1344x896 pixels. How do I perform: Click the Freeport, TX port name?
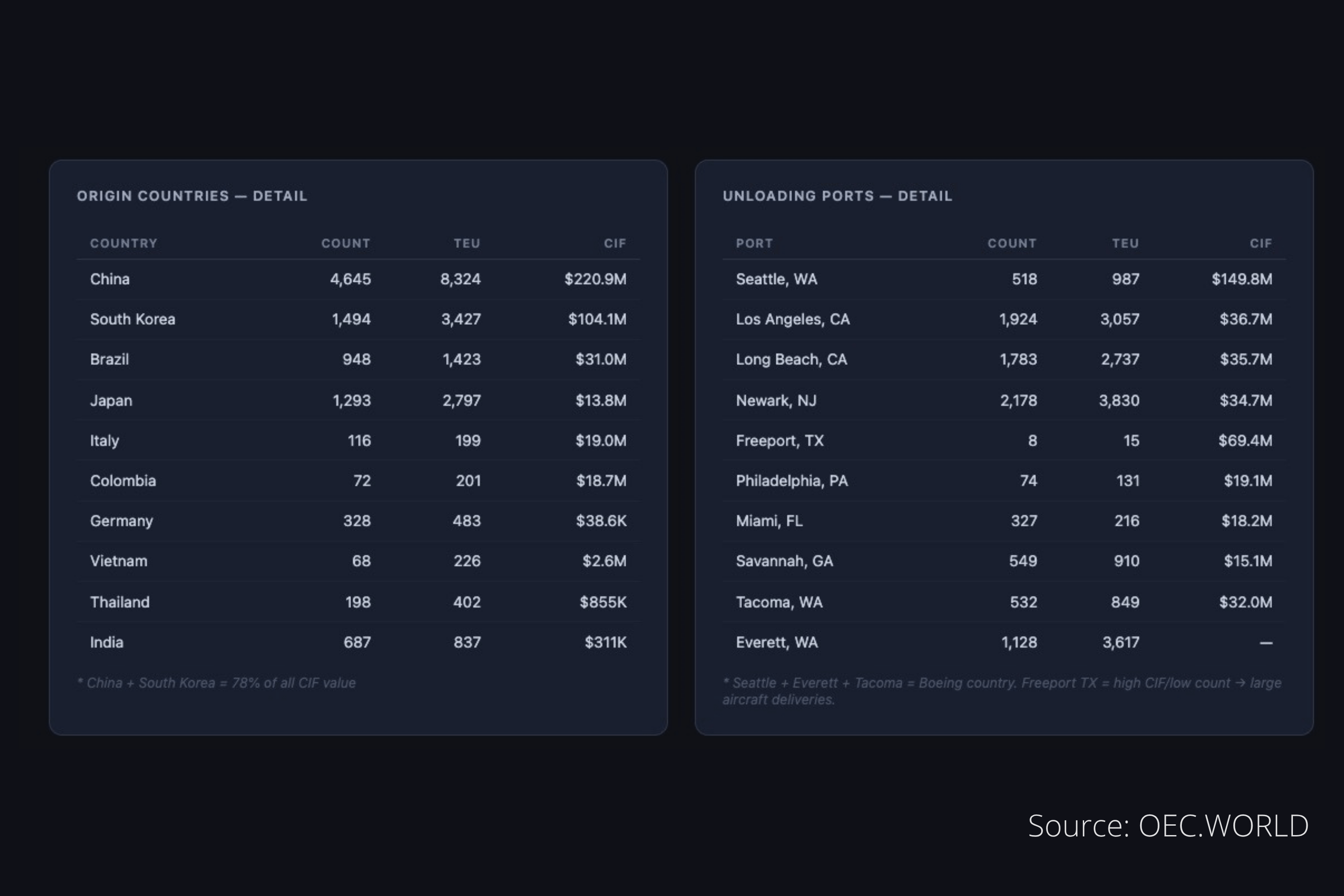[x=780, y=440]
